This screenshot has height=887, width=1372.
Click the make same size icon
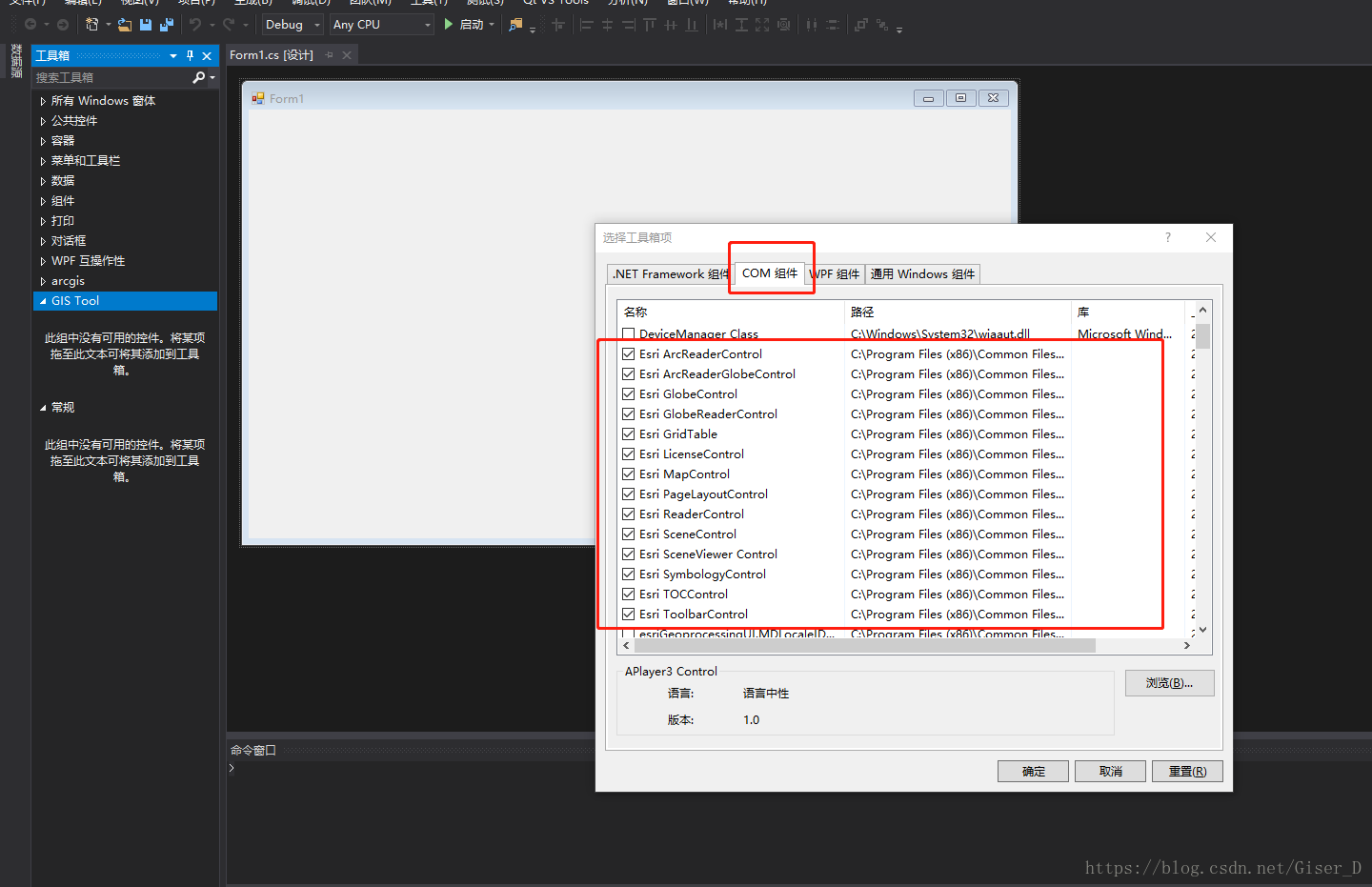pyautogui.click(x=762, y=25)
